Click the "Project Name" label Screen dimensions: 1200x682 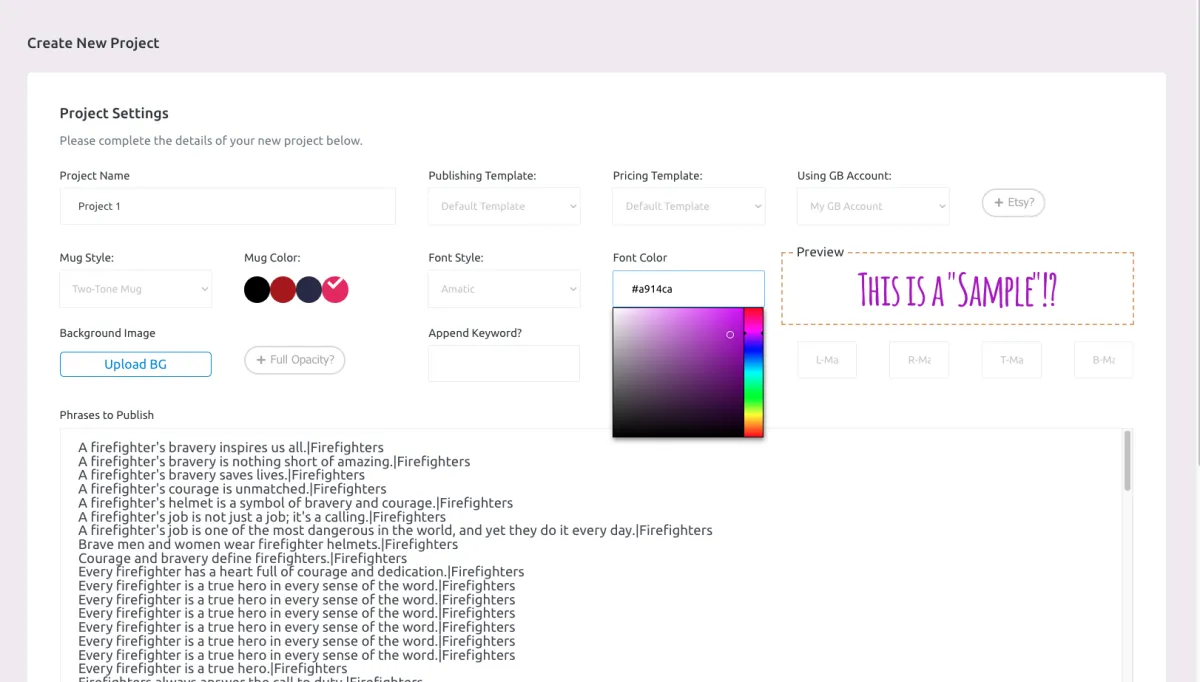coord(95,176)
